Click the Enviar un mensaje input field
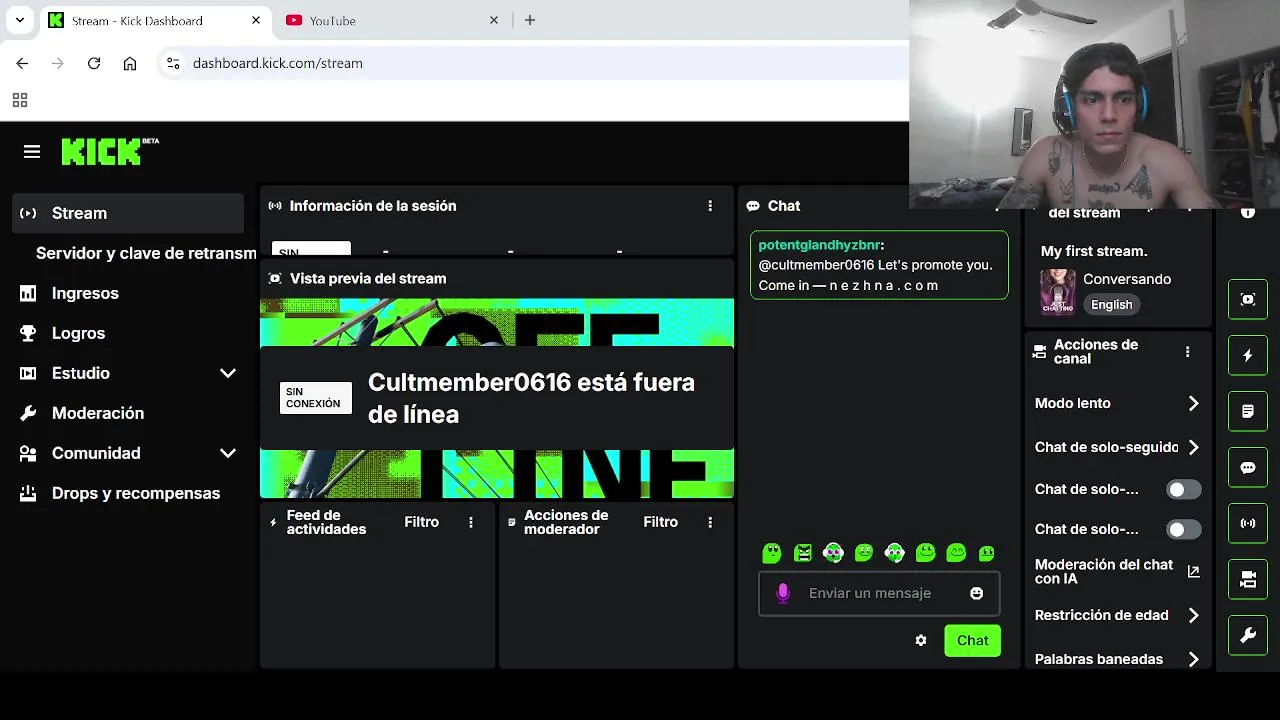The height and width of the screenshot is (720, 1280). (x=879, y=593)
